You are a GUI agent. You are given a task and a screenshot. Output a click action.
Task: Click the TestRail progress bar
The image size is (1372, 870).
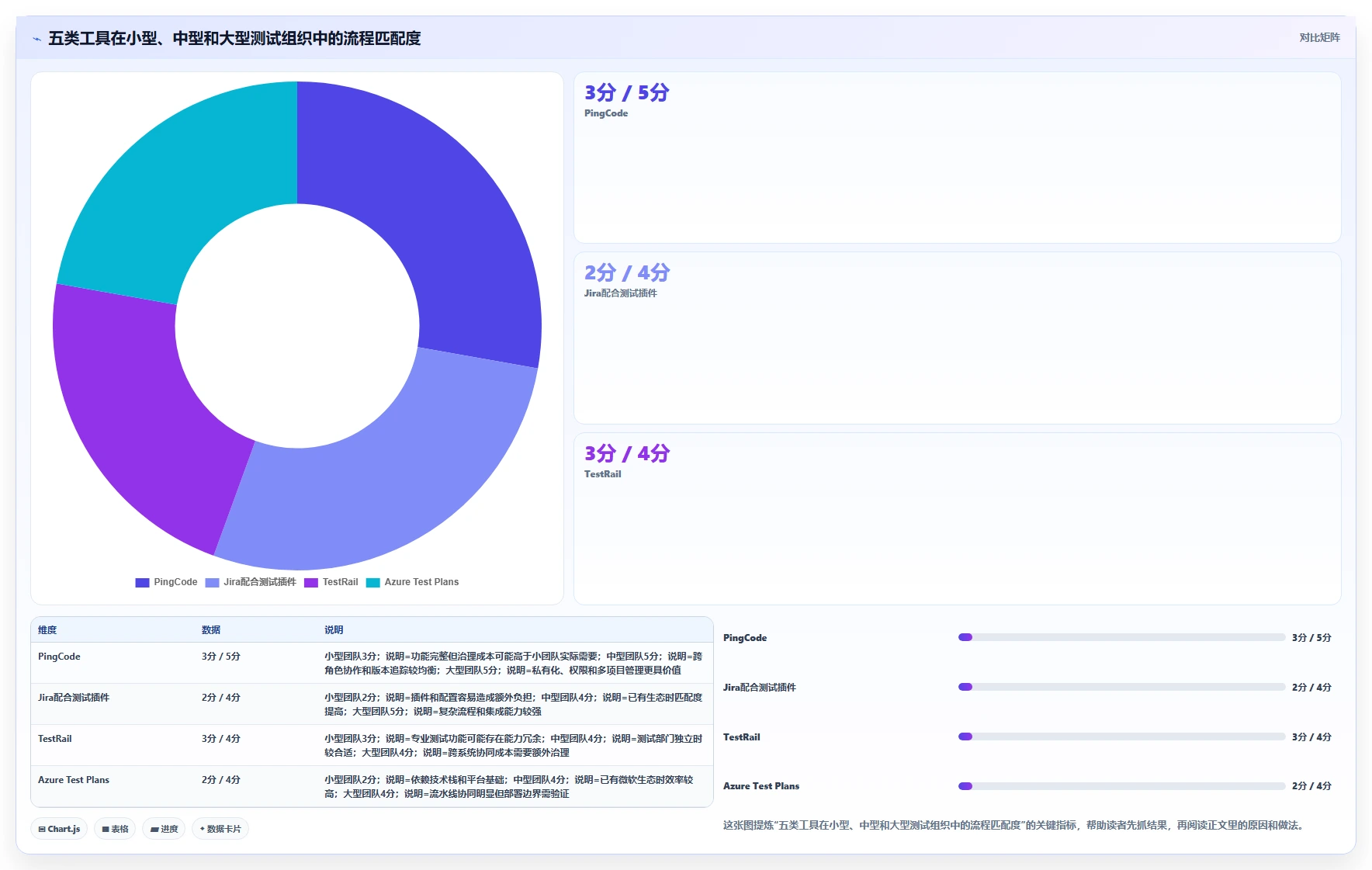pyautogui.click(x=1121, y=737)
